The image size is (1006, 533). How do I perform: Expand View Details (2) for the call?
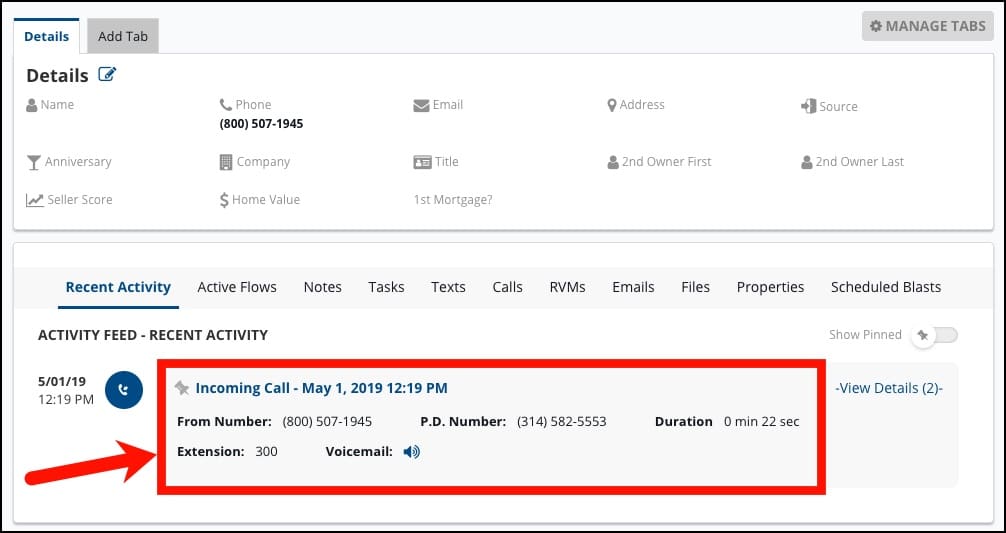click(x=888, y=388)
